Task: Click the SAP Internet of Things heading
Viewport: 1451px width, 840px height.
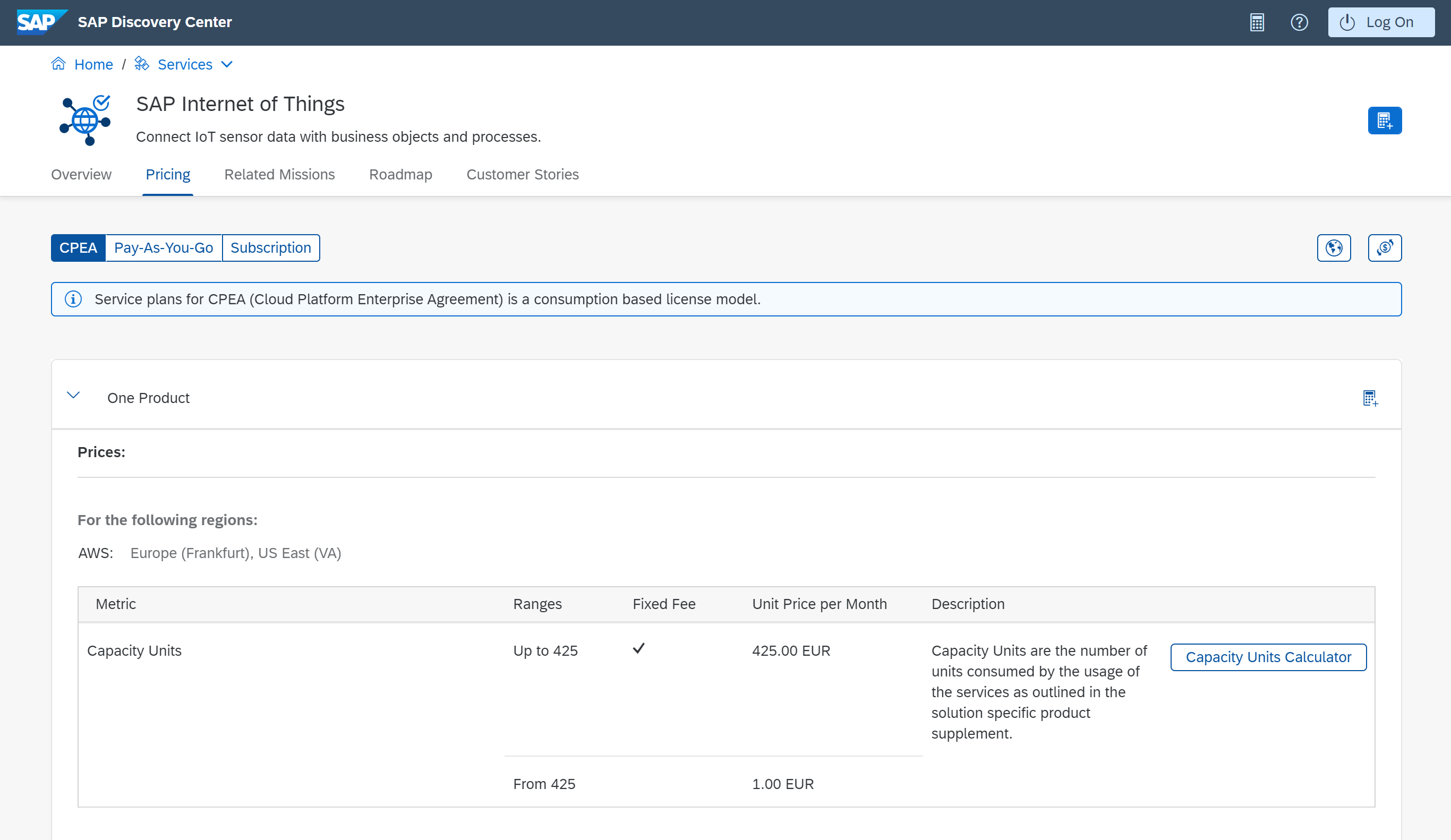Action: 240,104
